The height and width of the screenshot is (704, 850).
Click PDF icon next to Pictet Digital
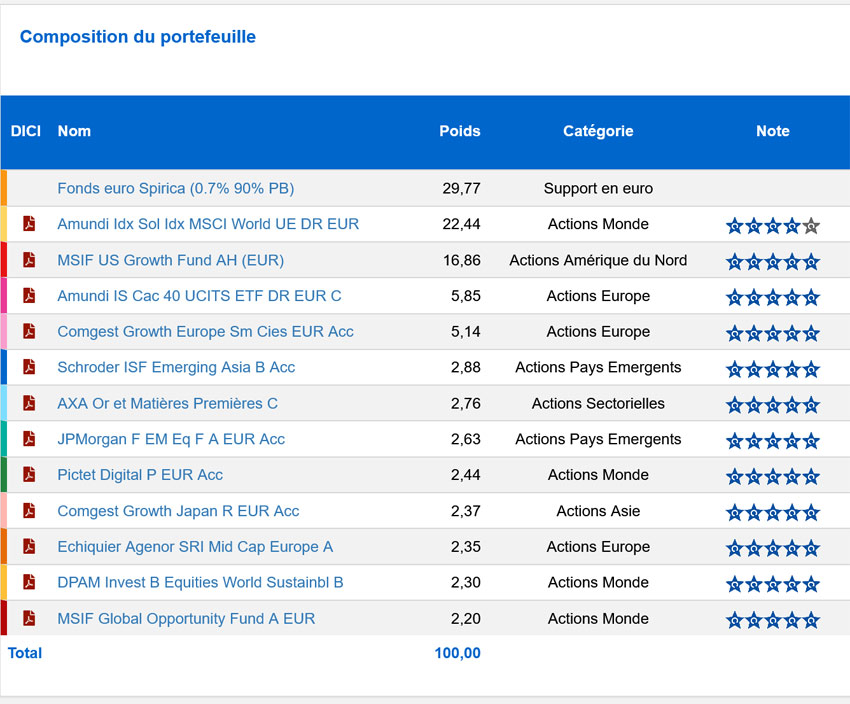tap(29, 475)
